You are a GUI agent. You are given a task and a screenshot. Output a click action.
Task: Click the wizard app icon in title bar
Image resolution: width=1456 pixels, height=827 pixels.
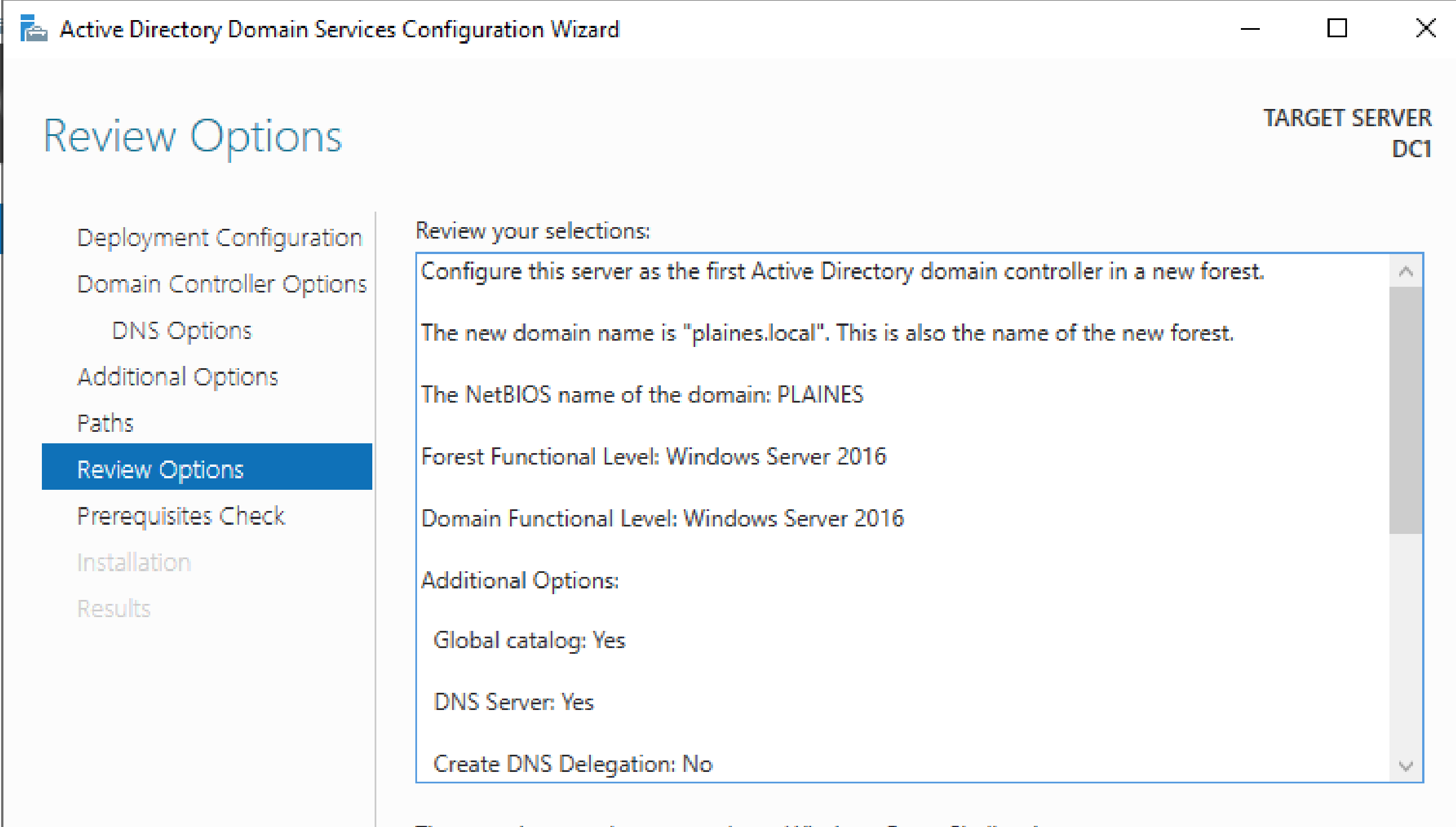(33, 29)
